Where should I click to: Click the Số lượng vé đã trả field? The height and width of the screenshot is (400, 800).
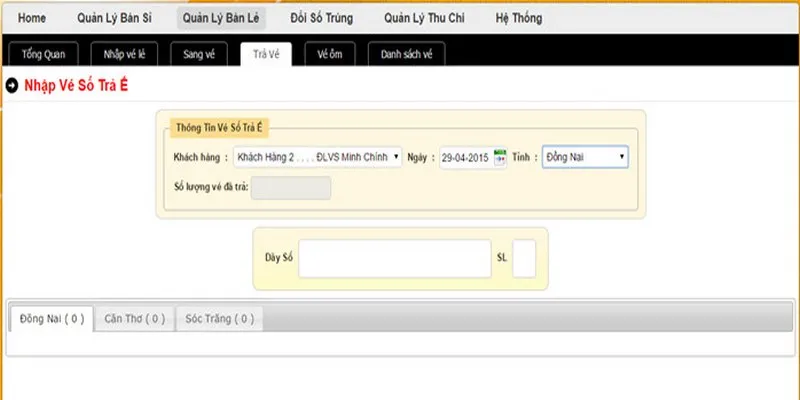290,187
